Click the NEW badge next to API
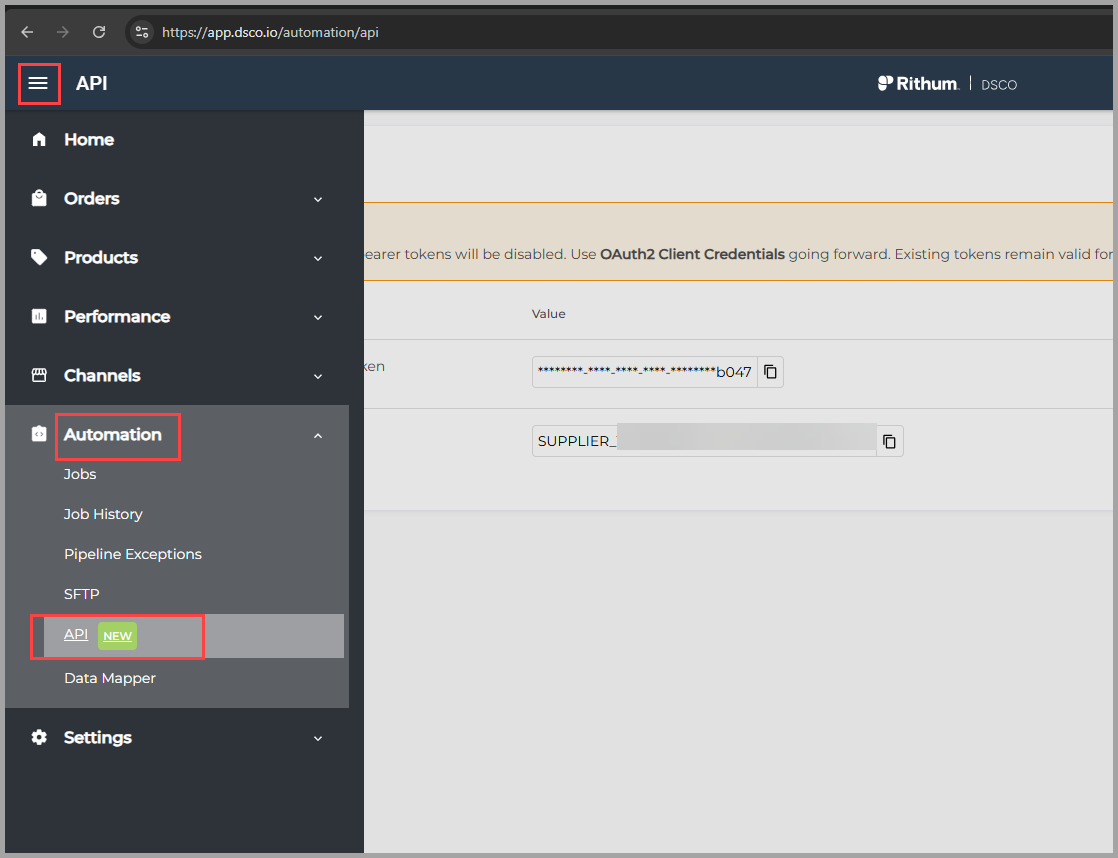The height and width of the screenshot is (858, 1118). click(x=117, y=635)
